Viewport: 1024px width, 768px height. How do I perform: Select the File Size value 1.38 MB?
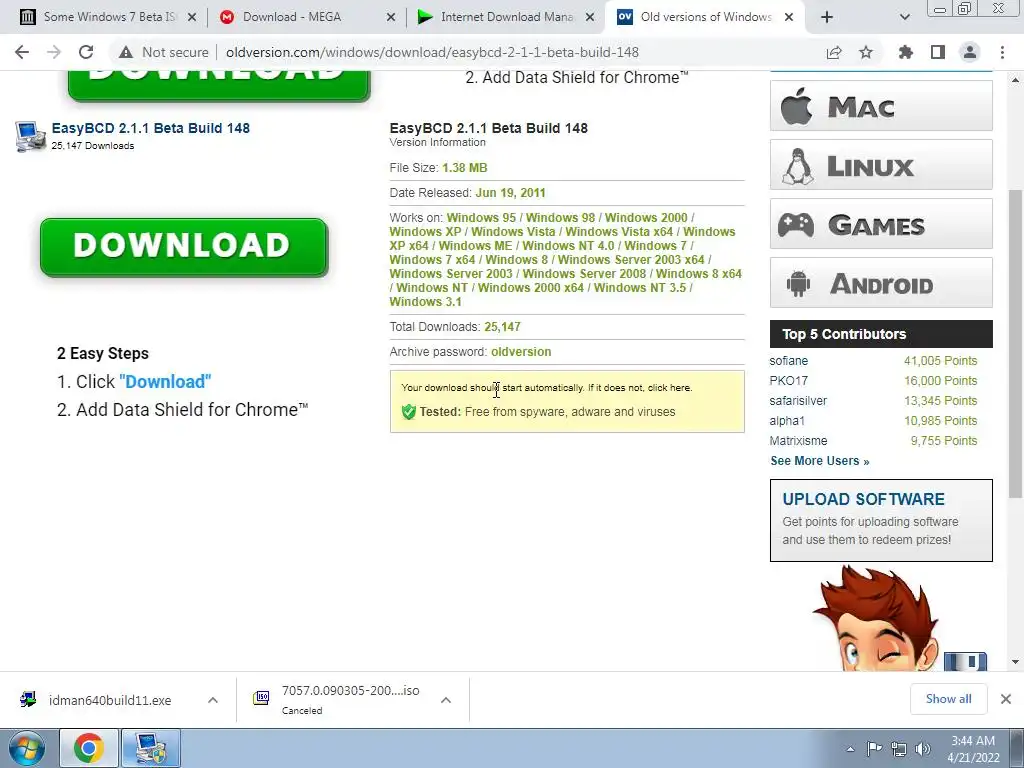tap(464, 168)
